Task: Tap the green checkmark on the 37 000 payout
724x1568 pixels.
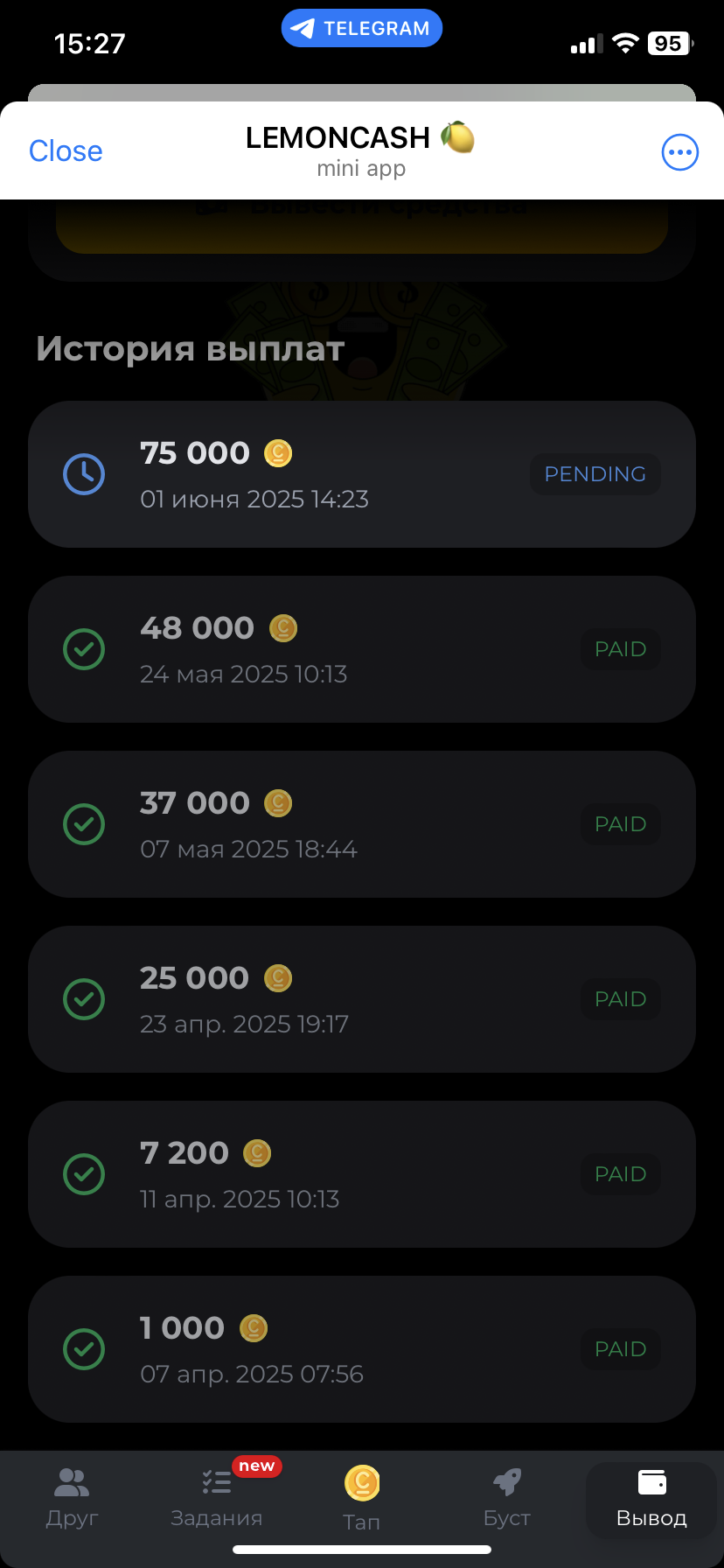Action: [x=84, y=824]
